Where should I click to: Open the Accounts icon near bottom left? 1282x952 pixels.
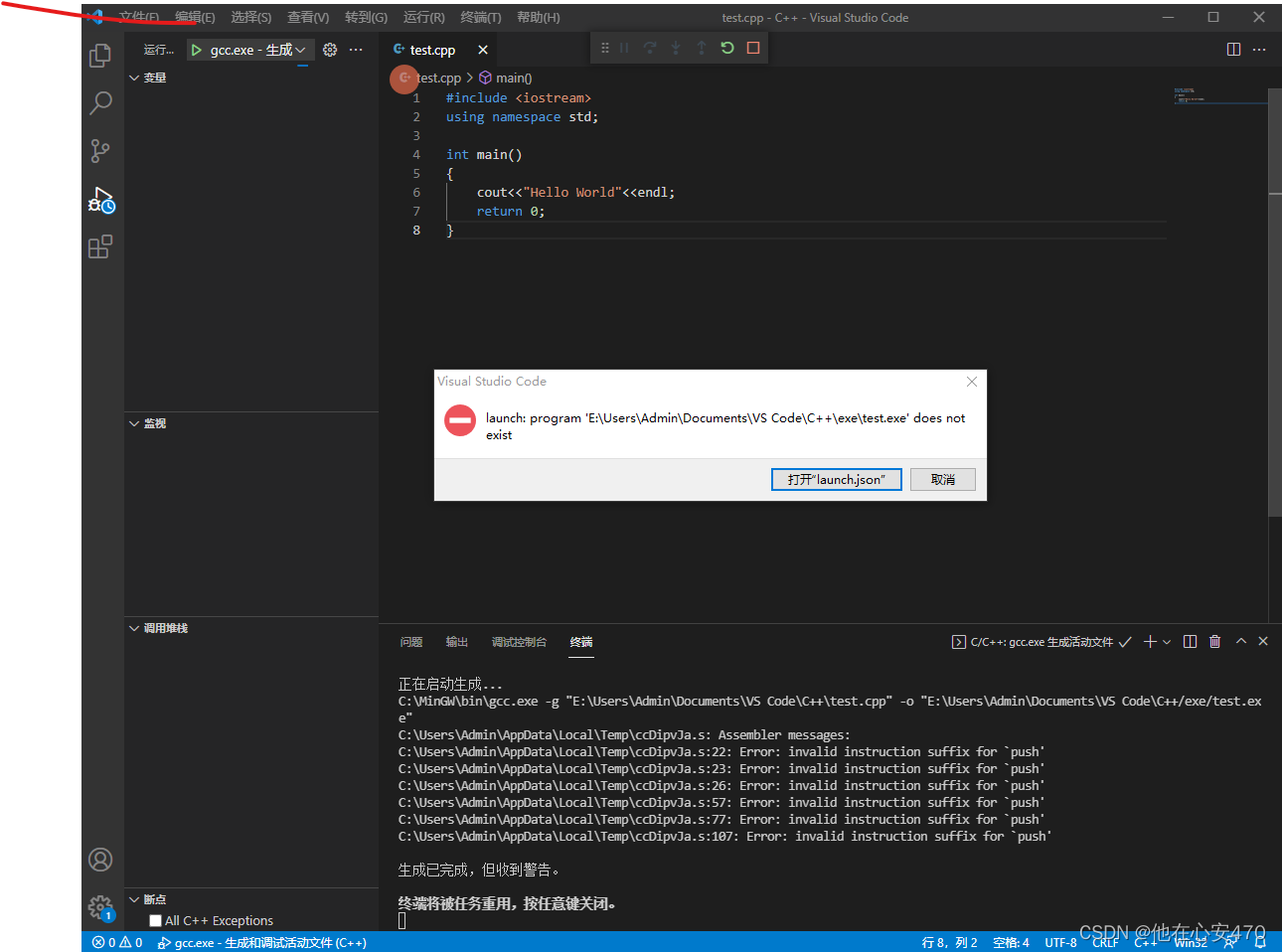point(100,860)
